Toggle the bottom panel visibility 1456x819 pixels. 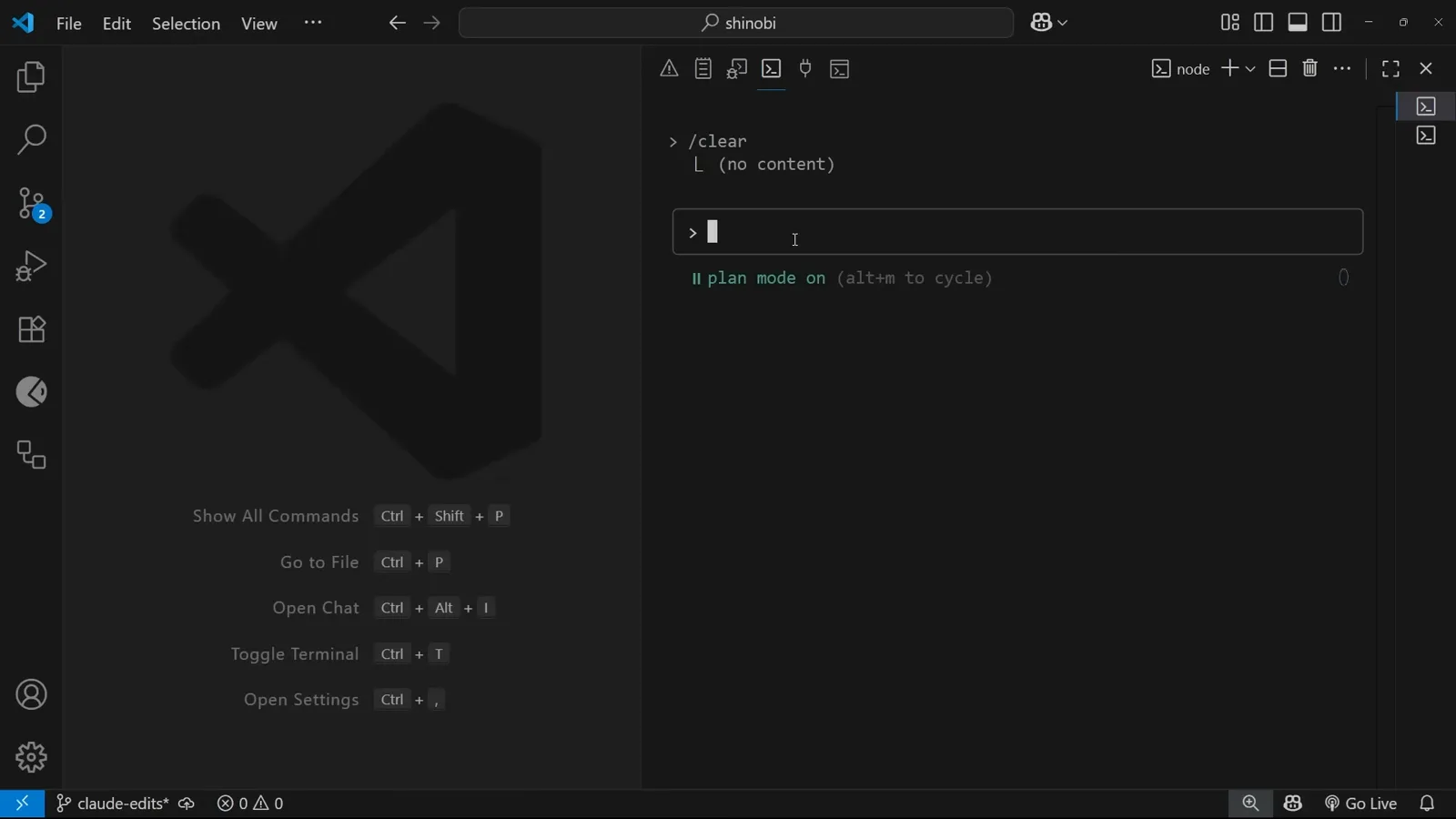[1298, 23]
